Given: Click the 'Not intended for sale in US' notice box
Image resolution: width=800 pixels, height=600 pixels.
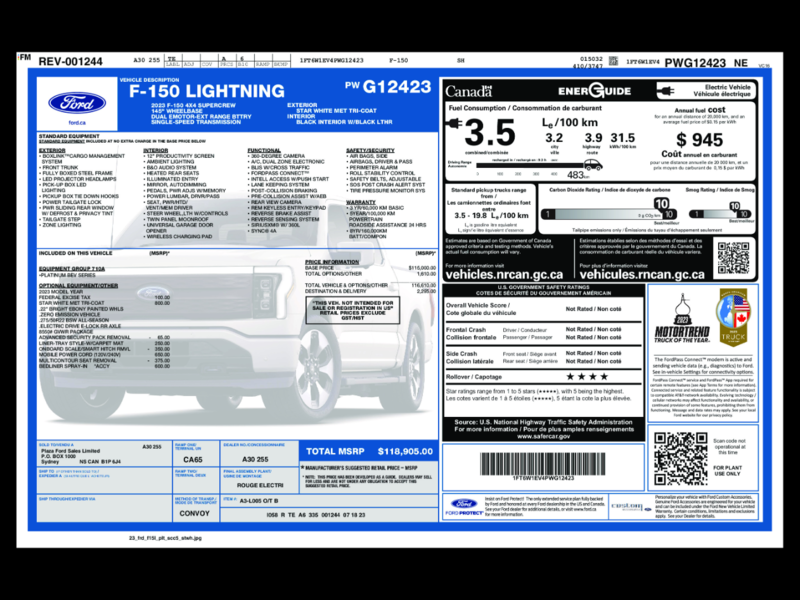Looking at the screenshot, I should point(353,310).
